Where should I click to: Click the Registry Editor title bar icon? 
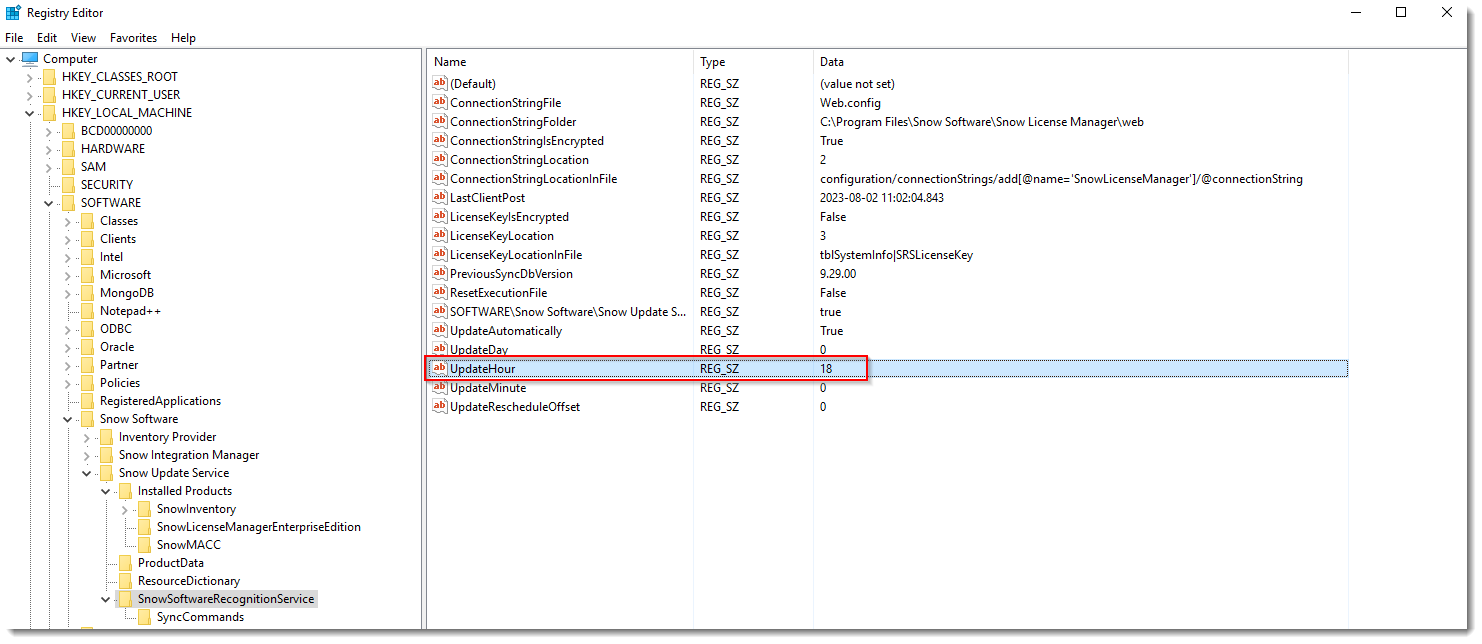click(x=13, y=13)
